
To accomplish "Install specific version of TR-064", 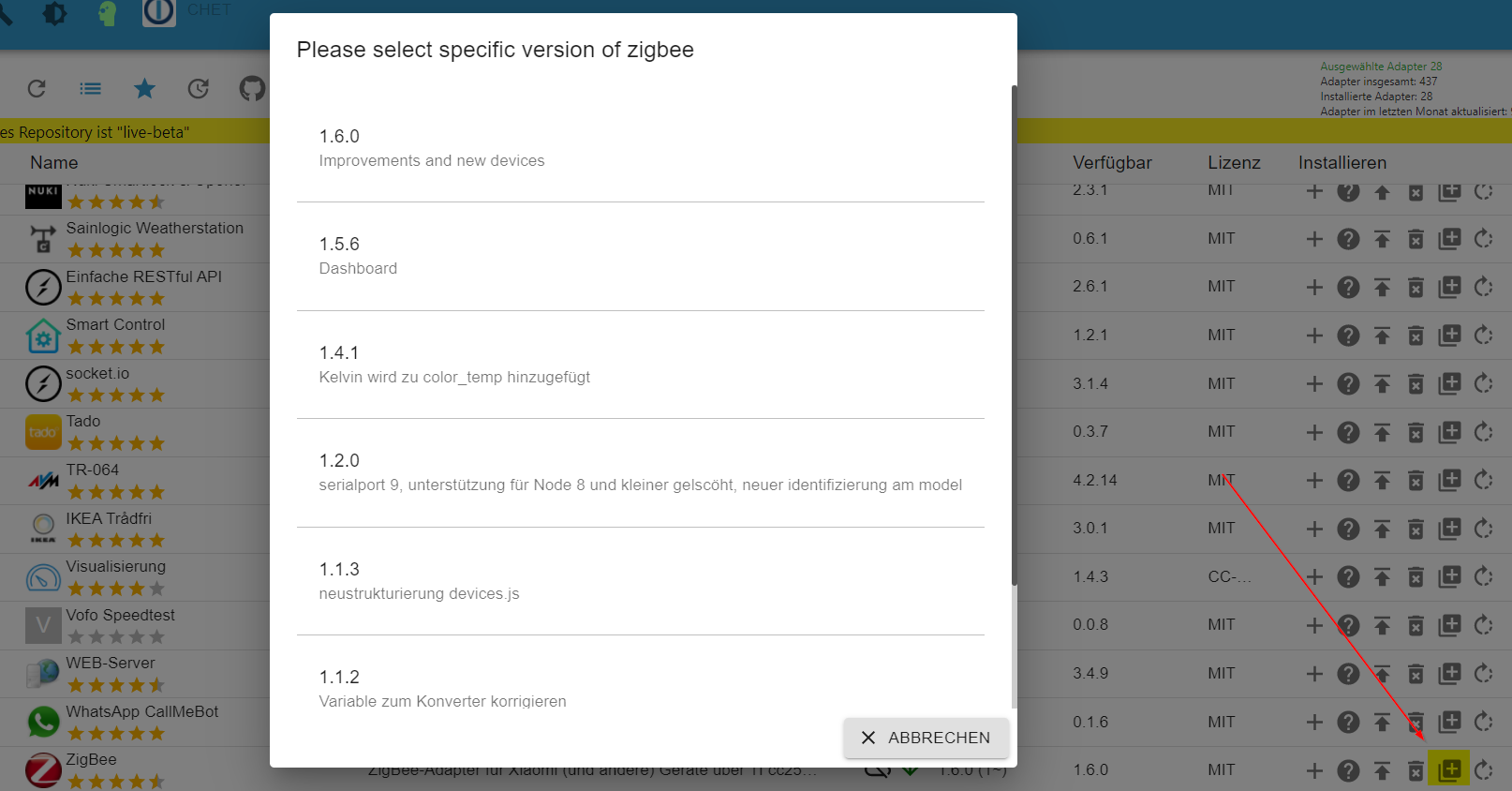I will pos(1449,480).
